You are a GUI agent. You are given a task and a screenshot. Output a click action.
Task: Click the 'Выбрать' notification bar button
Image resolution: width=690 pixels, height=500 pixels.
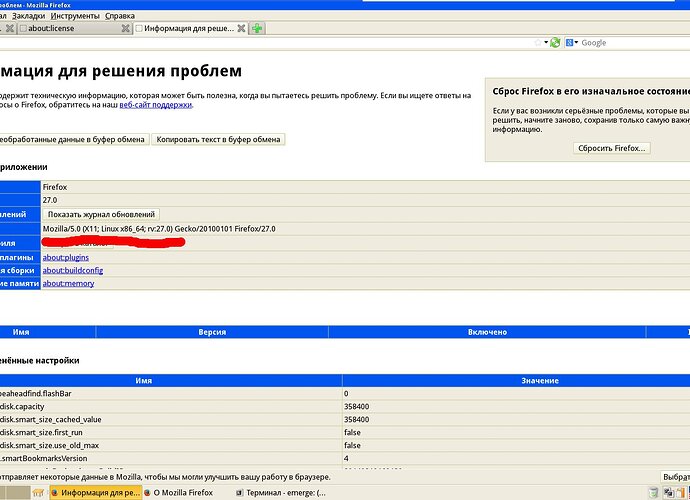[x=675, y=477]
